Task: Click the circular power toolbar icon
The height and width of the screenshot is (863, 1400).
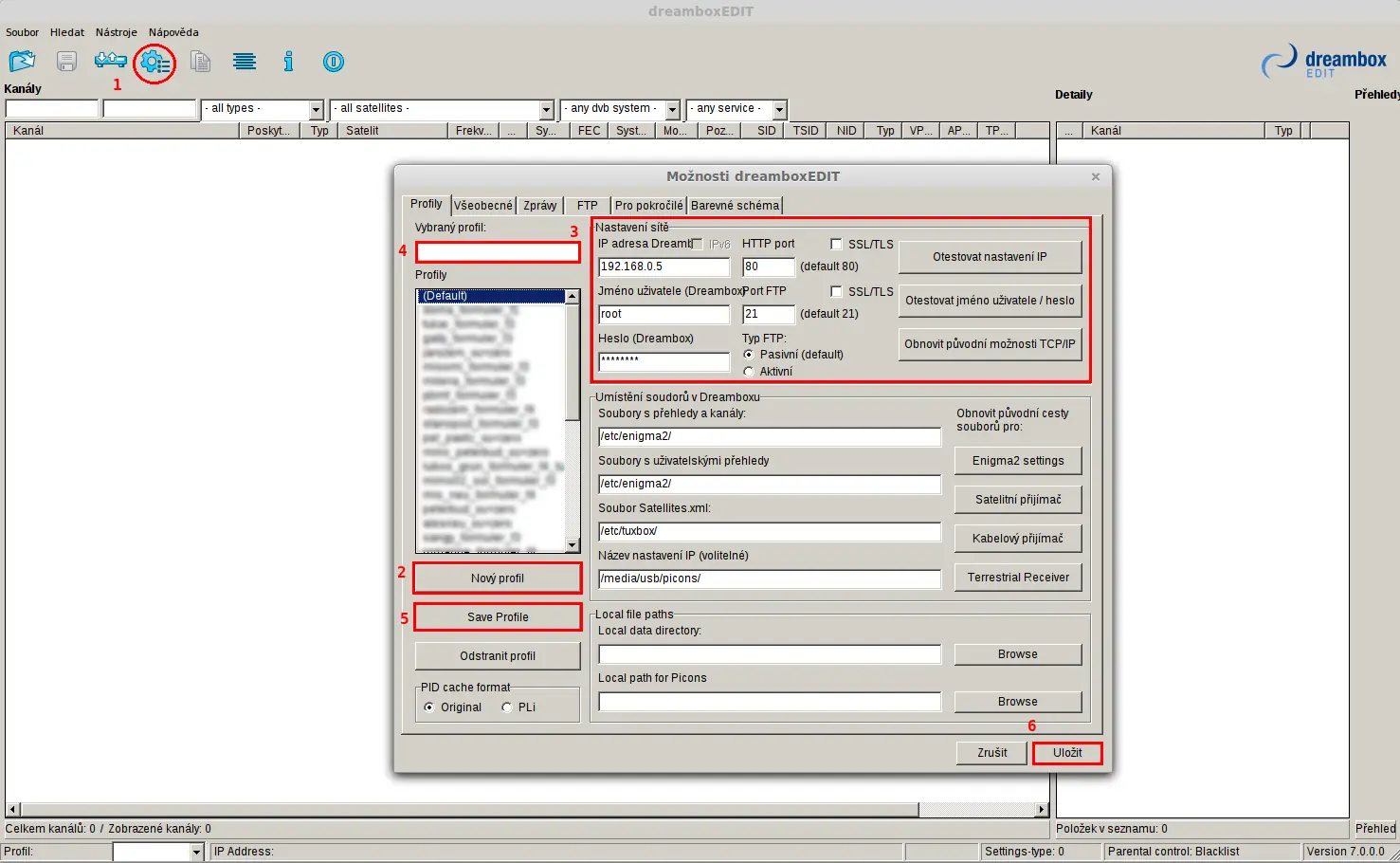Action: tap(334, 62)
